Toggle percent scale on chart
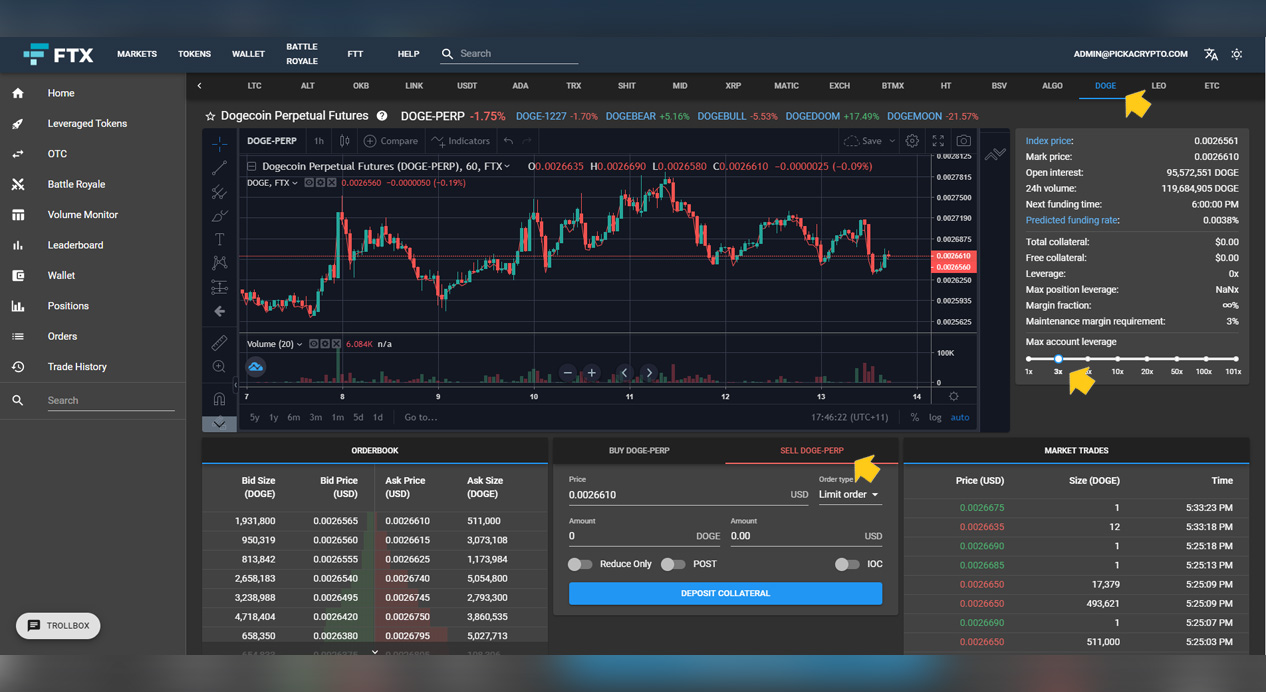Screen dimensions: 1266x692 tap(914, 417)
